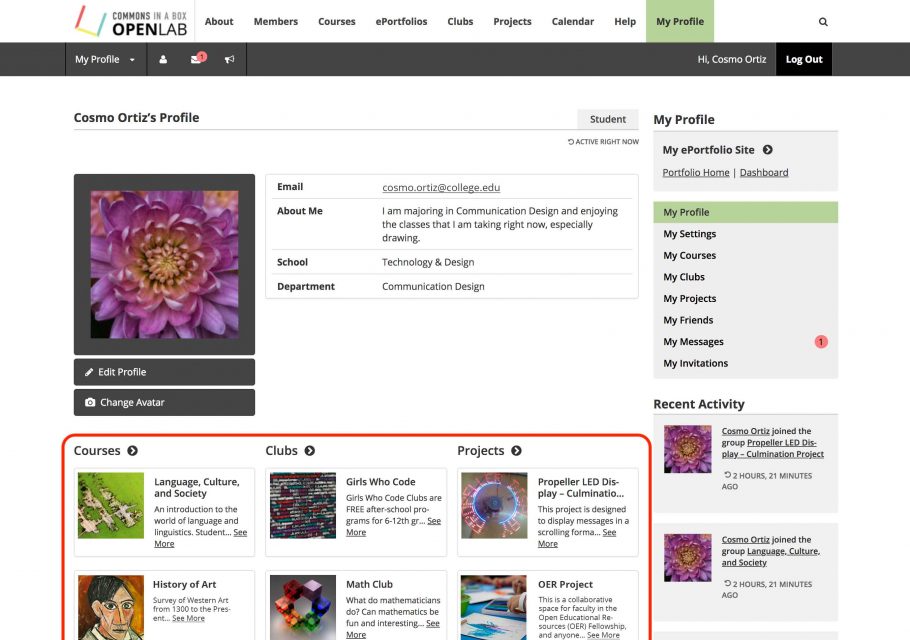Image resolution: width=910 pixels, height=640 pixels.
Task: Open the messages envelope icon
Action: click(x=197, y=59)
